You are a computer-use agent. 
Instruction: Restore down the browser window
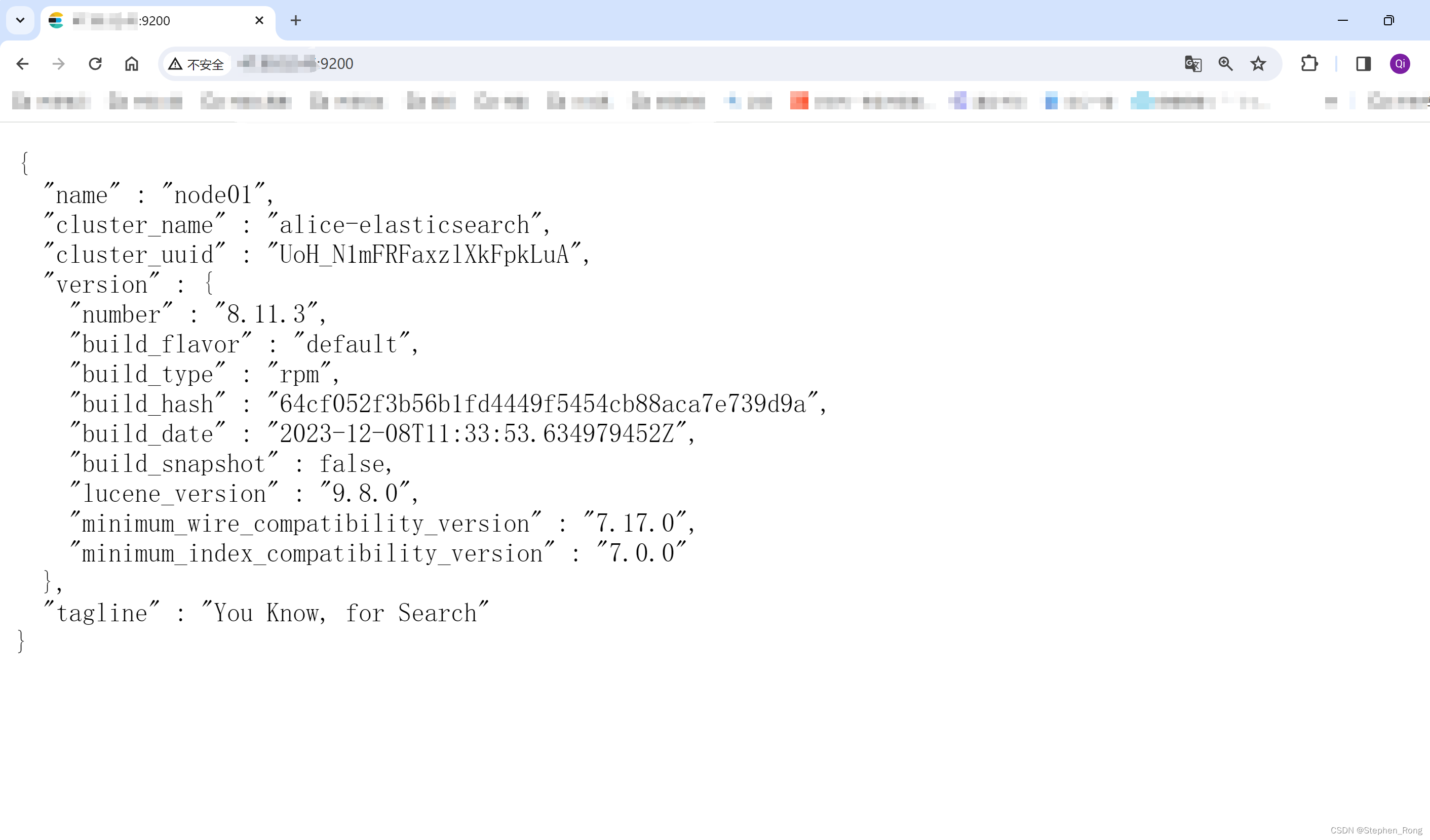coord(1388,20)
